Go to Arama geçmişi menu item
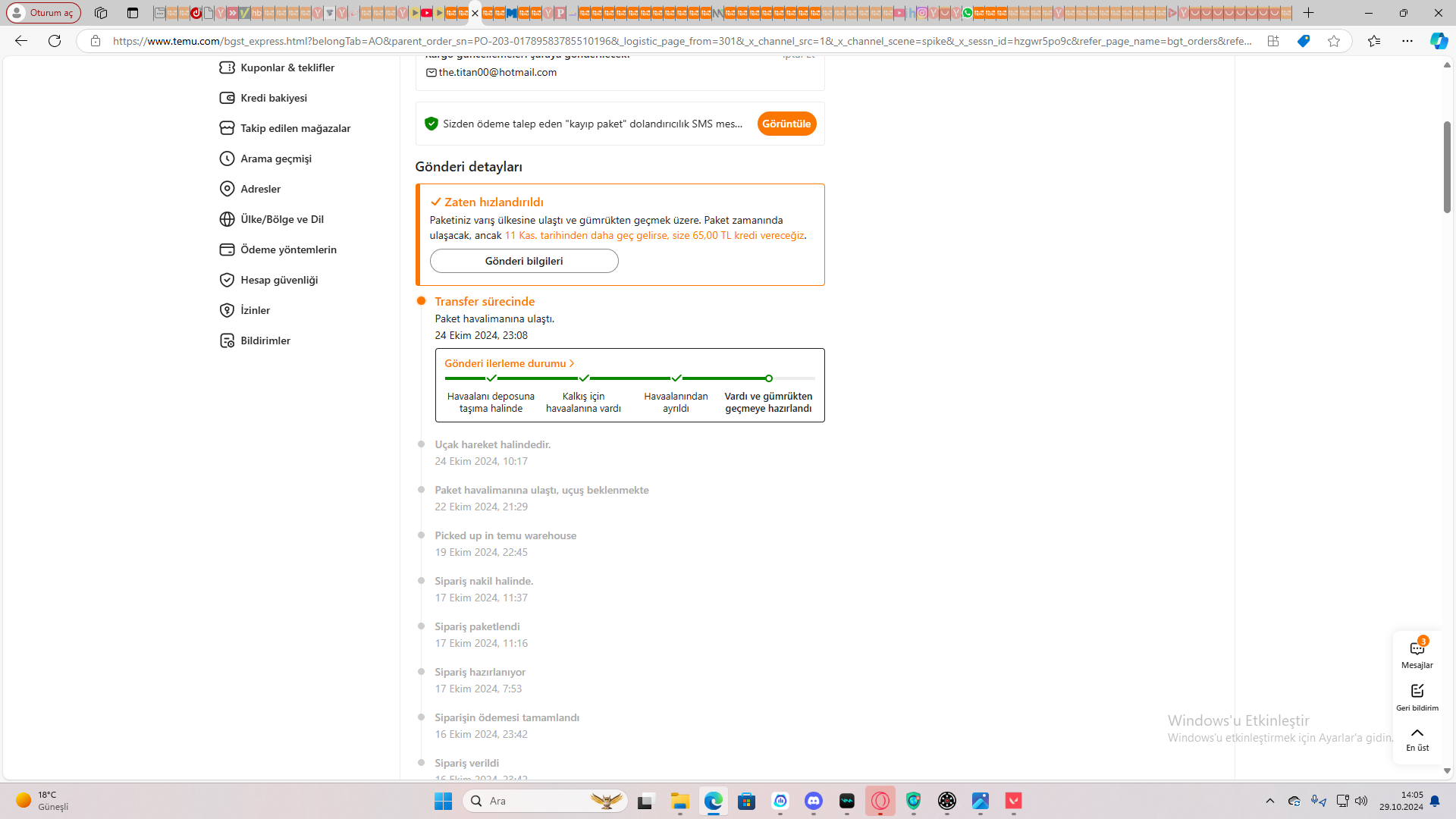Image resolution: width=1456 pixels, height=819 pixels. (276, 158)
